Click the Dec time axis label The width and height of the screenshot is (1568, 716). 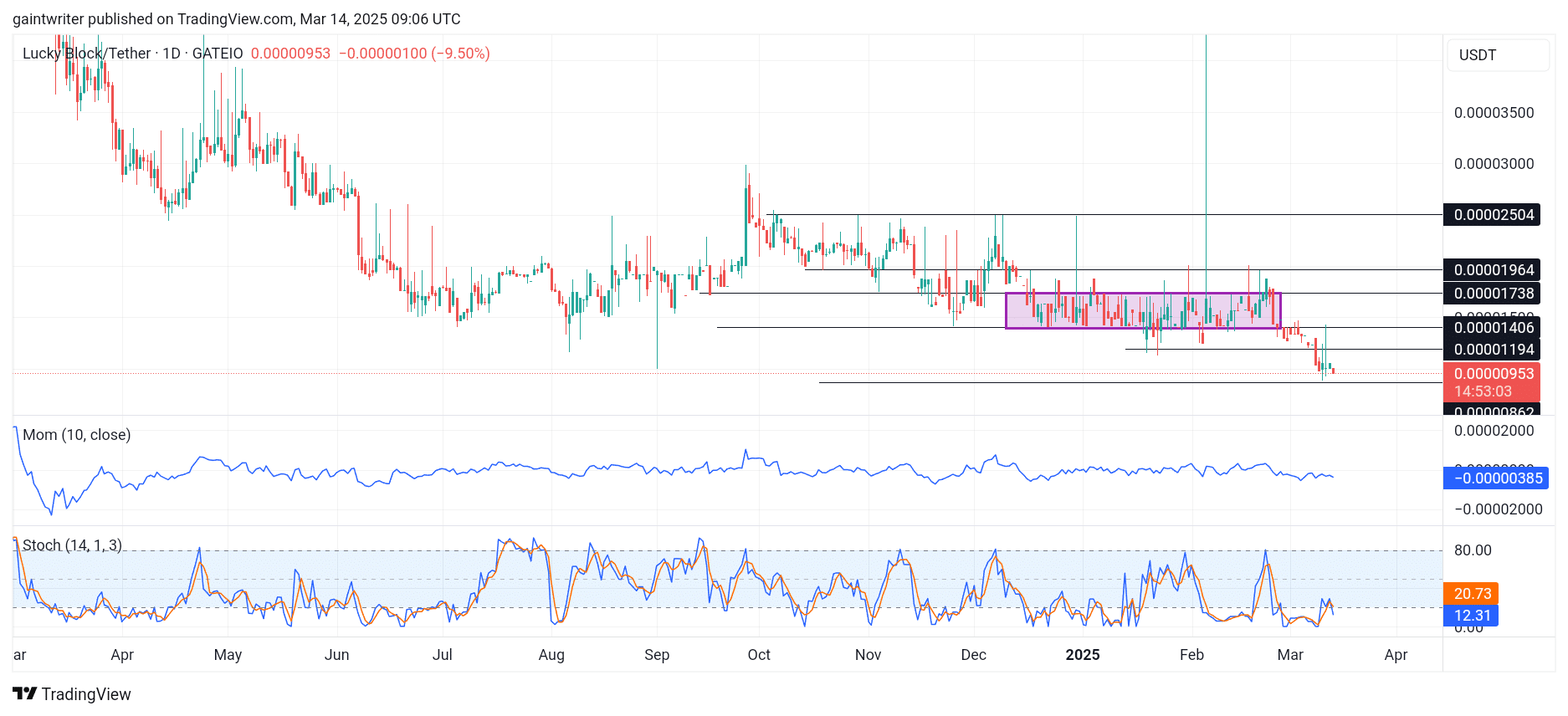coord(973,655)
